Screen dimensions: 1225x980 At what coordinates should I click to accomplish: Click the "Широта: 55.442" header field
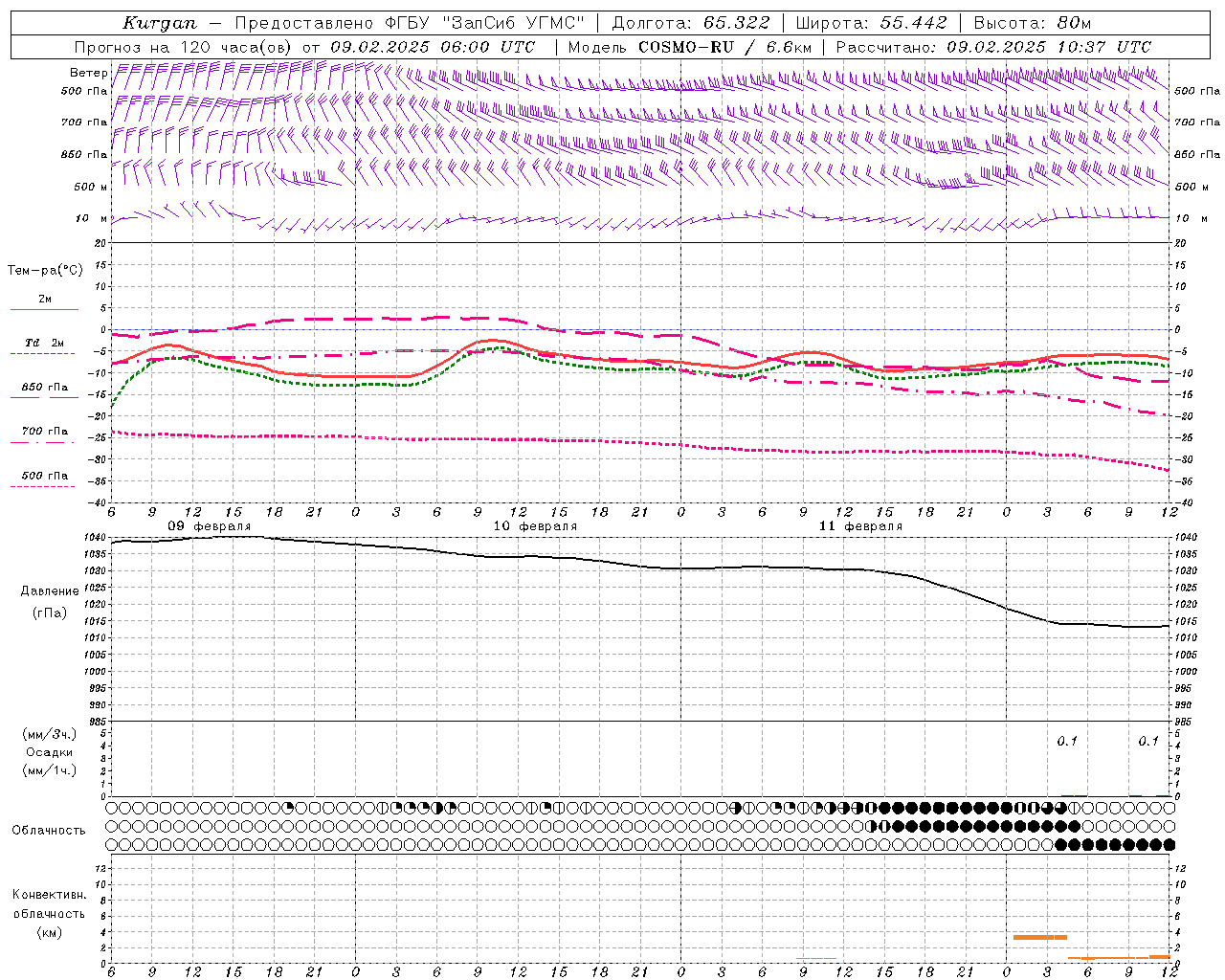pyautogui.click(x=871, y=23)
